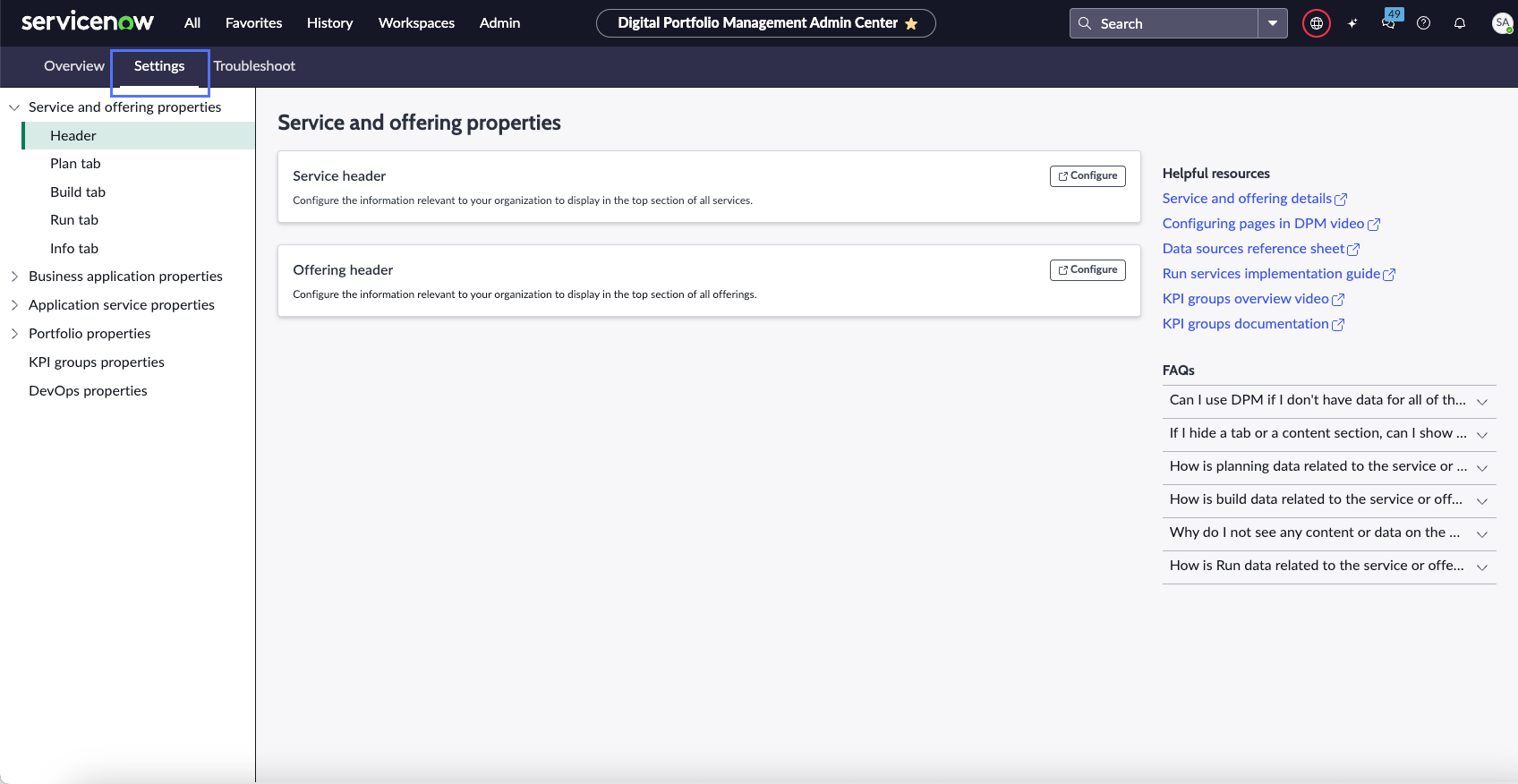1518x784 pixels.
Task: Expand Business application properties
Action: 14,277
